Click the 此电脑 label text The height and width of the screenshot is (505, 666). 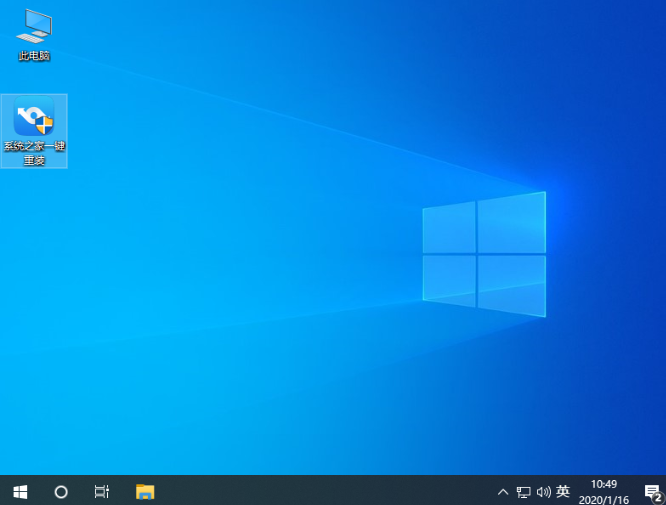pos(34,56)
